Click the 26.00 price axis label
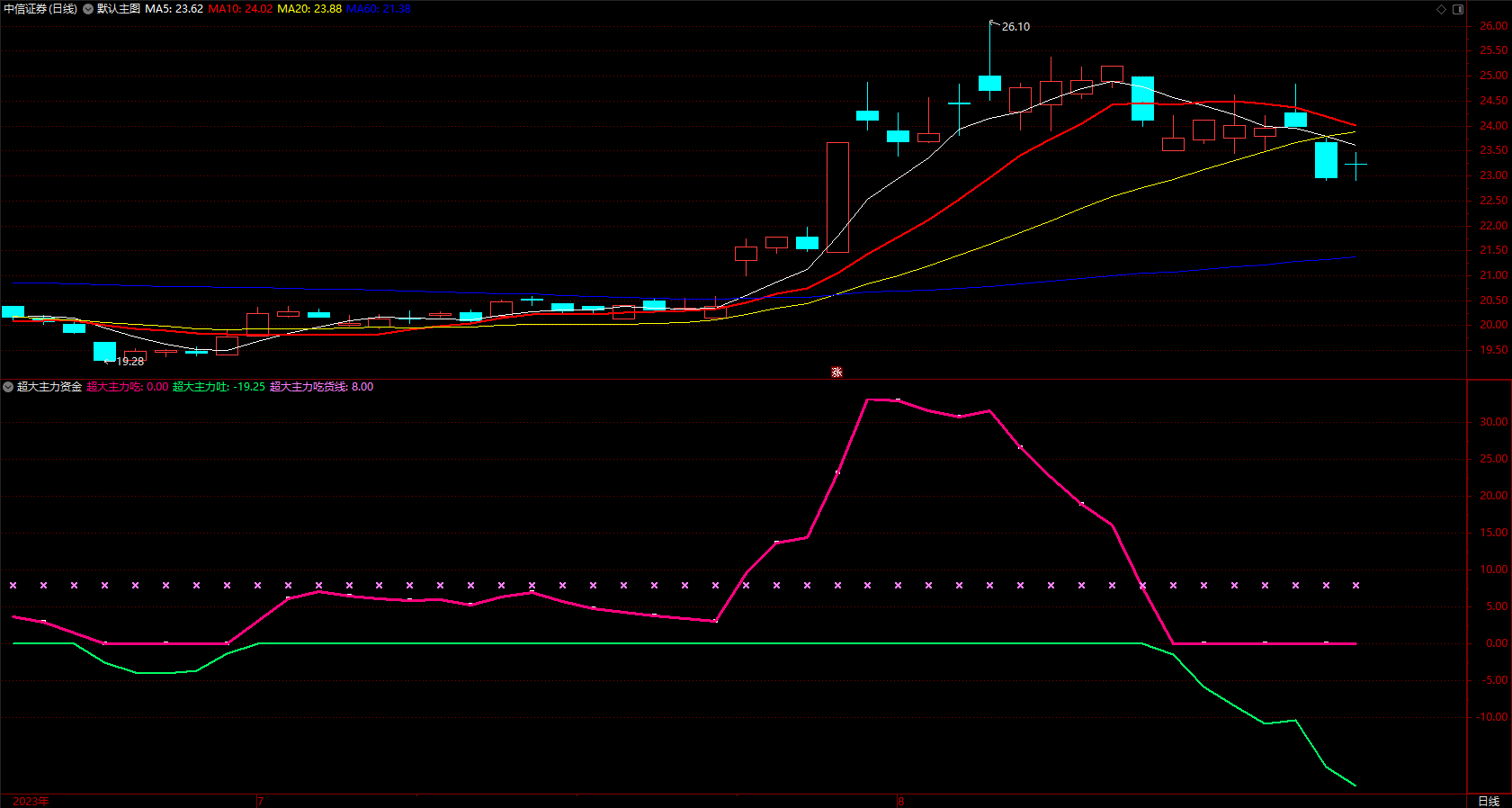The height and width of the screenshot is (808, 1512). (1493, 26)
